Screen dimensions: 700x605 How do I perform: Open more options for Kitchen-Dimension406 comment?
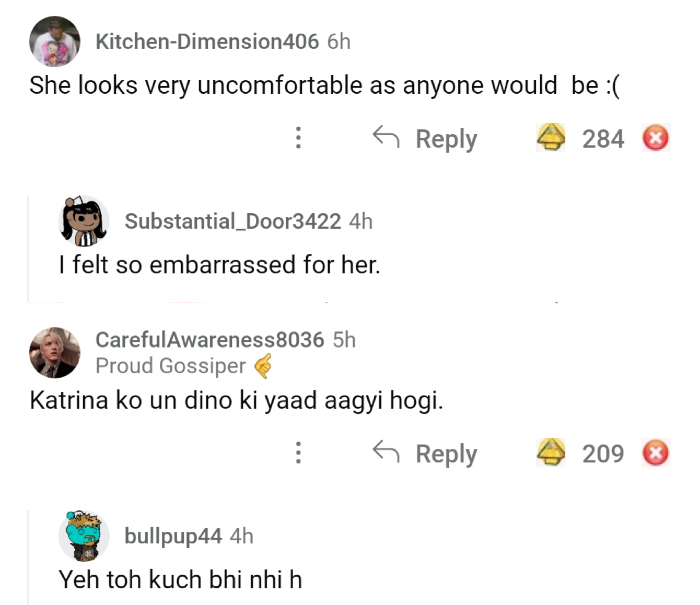pos(298,139)
